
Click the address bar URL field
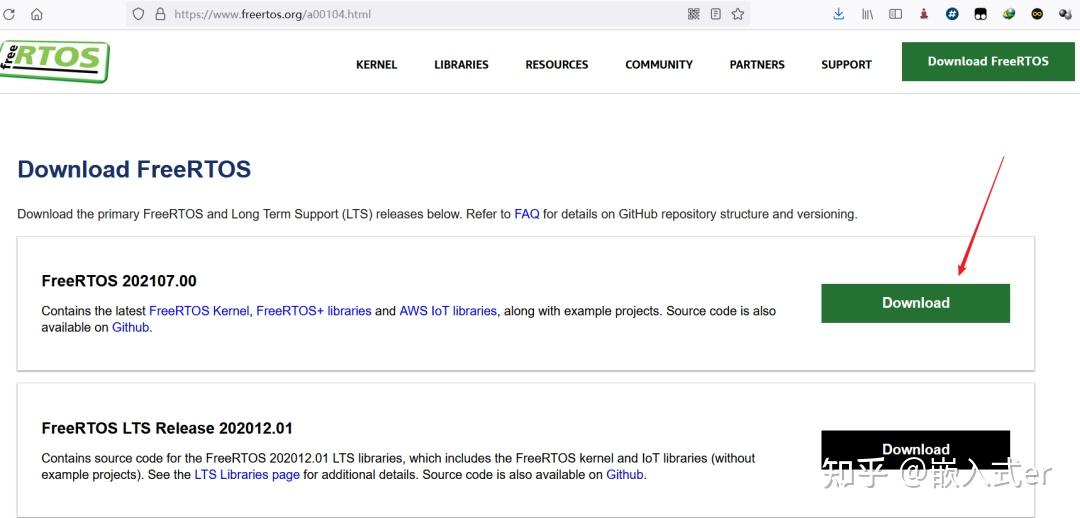(400, 14)
